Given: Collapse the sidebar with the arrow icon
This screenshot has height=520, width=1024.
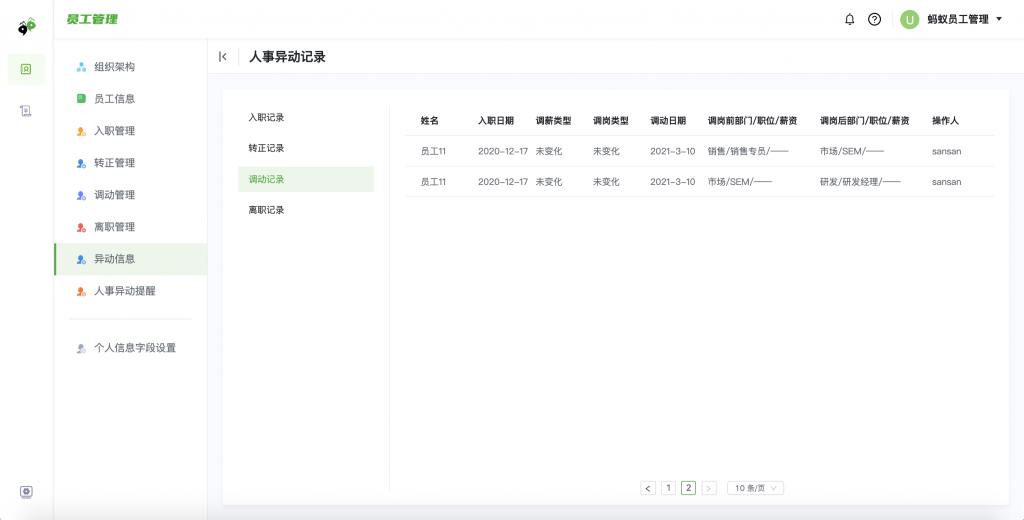Looking at the screenshot, I should click(223, 57).
